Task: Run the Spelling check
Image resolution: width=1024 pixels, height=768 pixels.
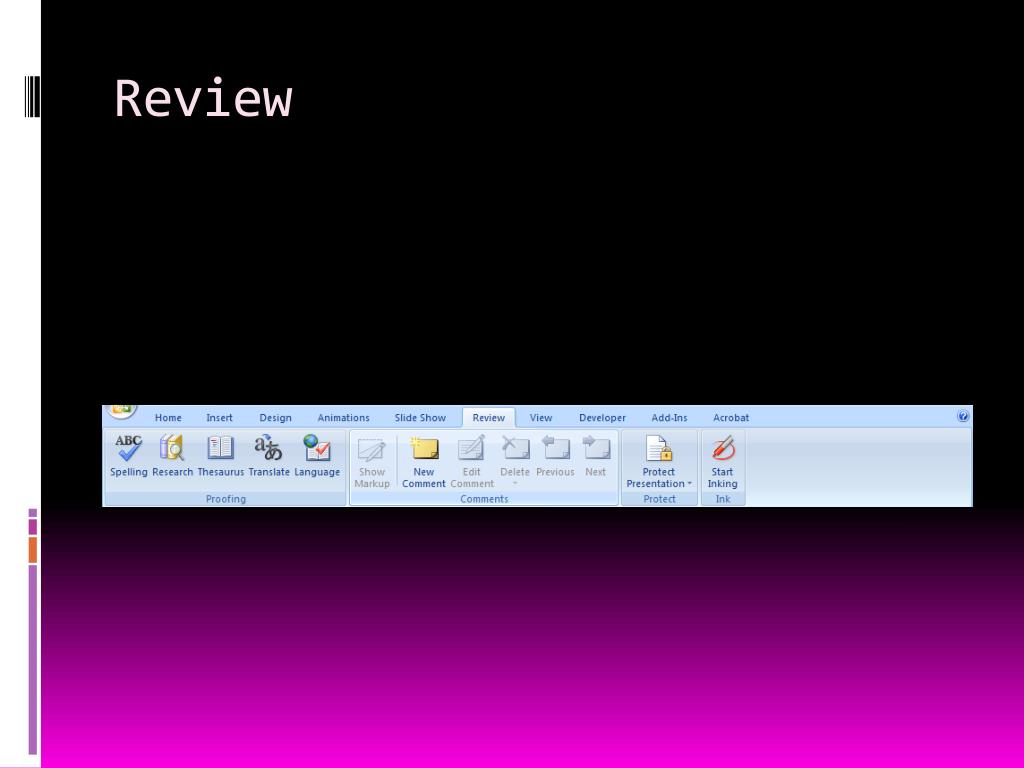Action: pyautogui.click(x=129, y=456)
